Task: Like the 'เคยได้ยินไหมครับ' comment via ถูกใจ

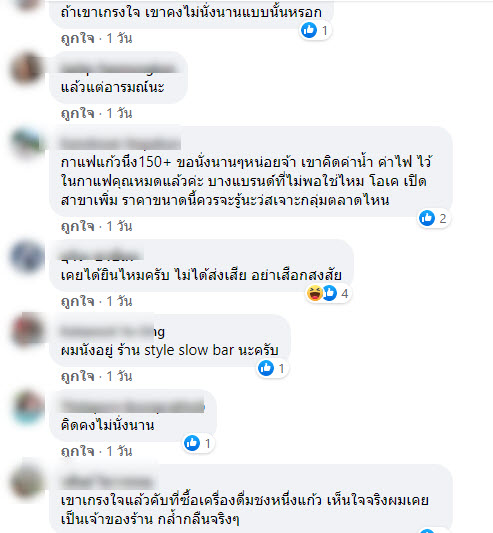Action: (x=78, y=302)
